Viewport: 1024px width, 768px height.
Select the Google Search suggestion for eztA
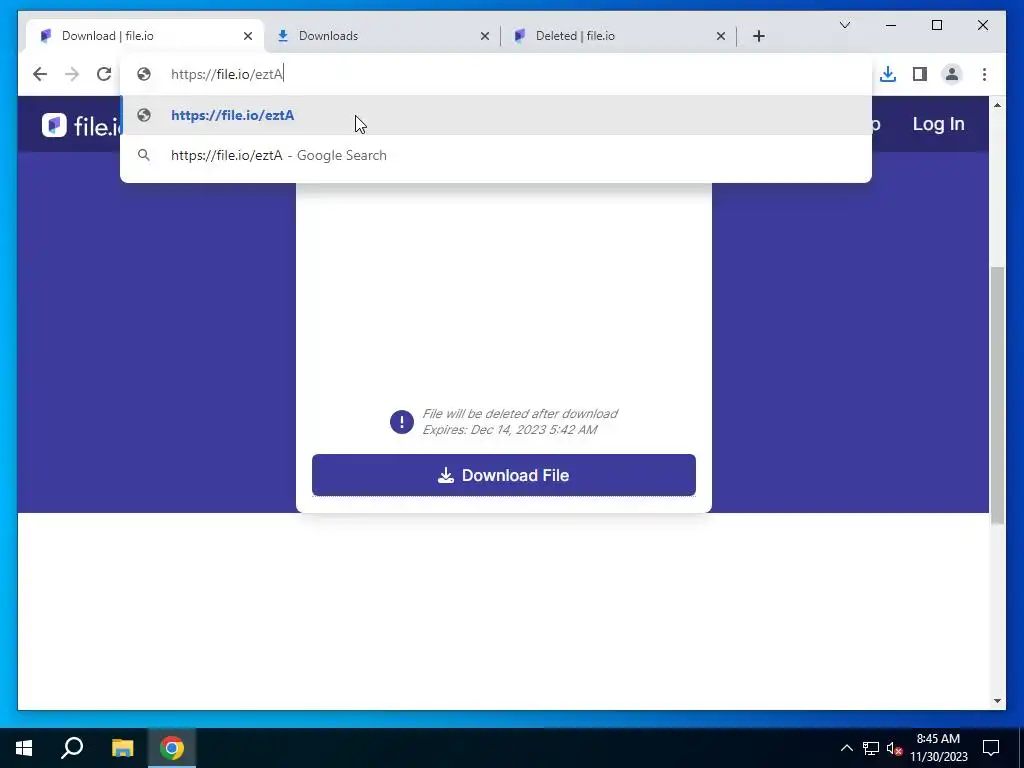pos(496,155)
